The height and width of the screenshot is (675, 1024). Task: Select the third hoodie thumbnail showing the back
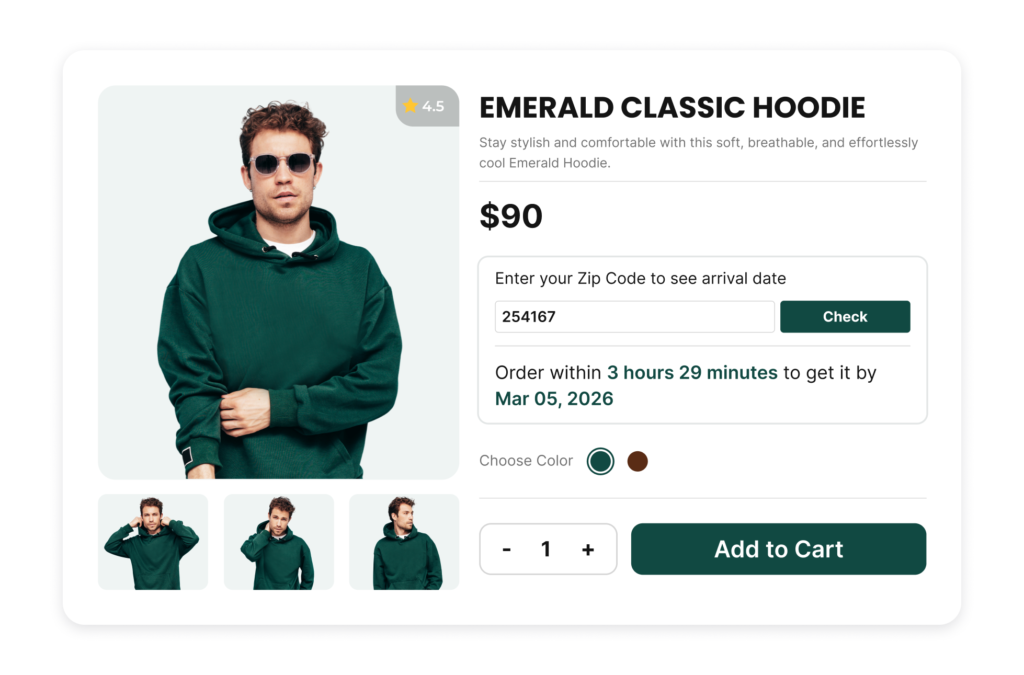pos(403,541)
